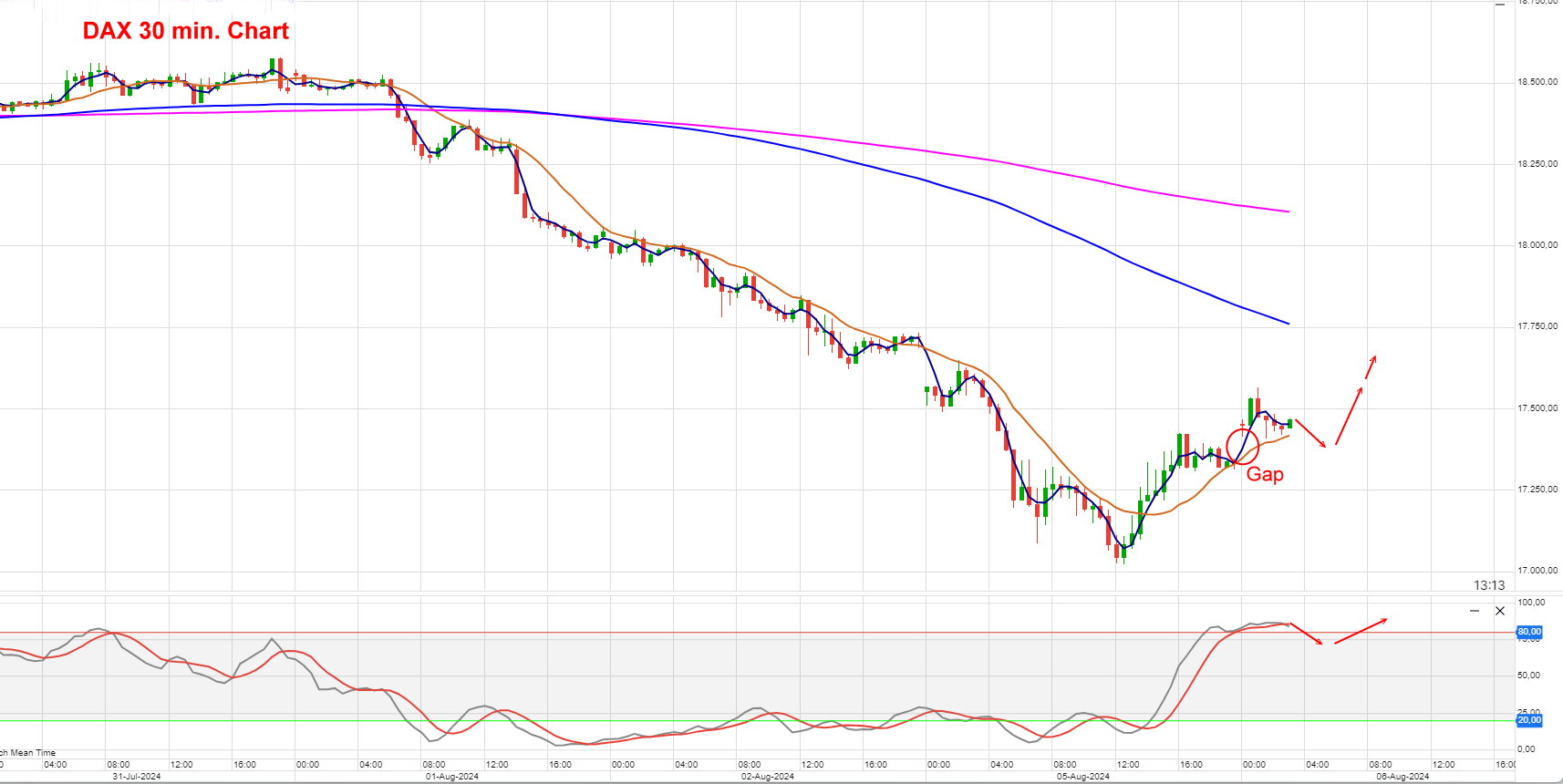The width and height of the screenshot is (1563, 784).
Task: Click the 17.000,00 price axis label
Action: click(x=1537, y=571)
